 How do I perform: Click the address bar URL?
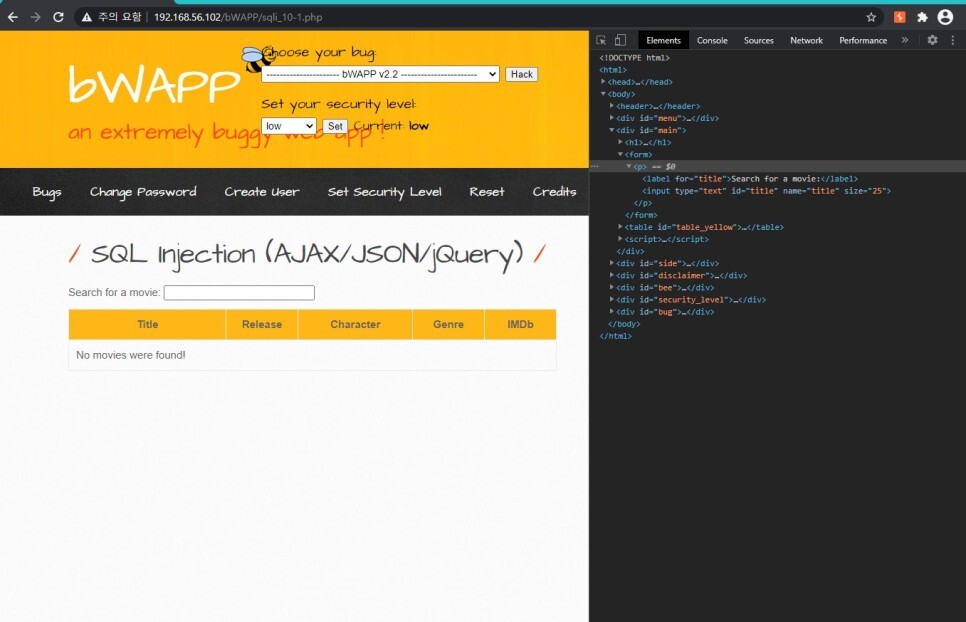coord(238,17)
